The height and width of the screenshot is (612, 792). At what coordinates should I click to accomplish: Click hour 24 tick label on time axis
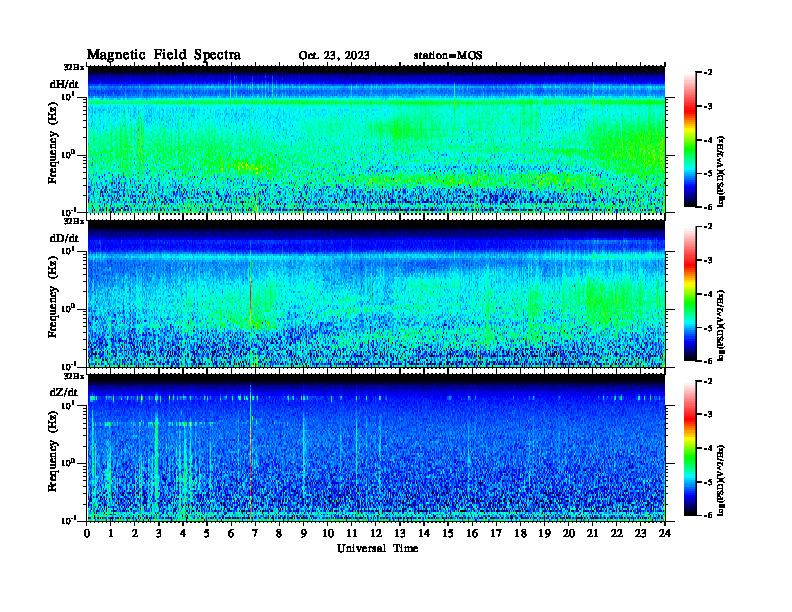click(665, 533)
